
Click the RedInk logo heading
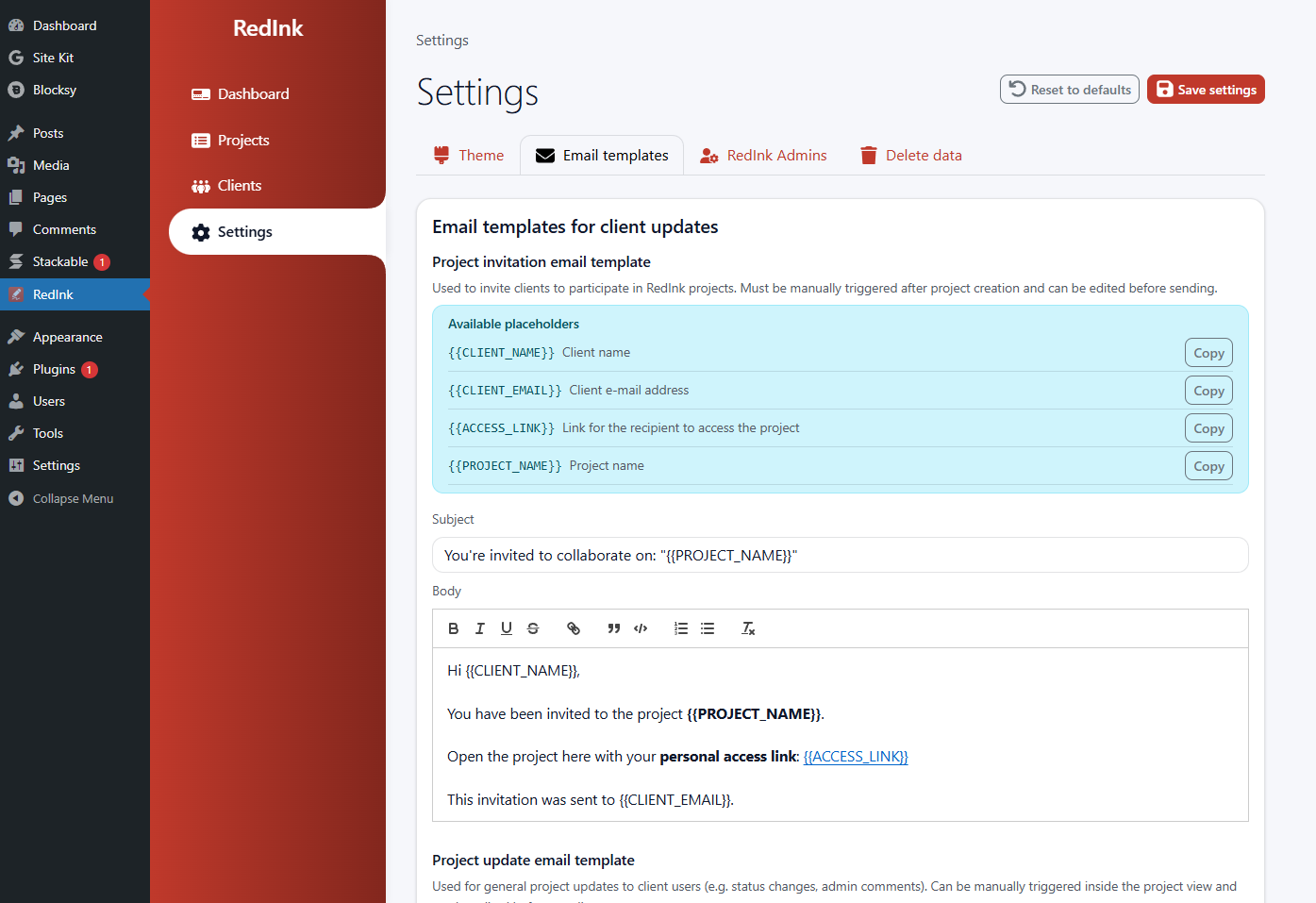click(x=268, y=28)
